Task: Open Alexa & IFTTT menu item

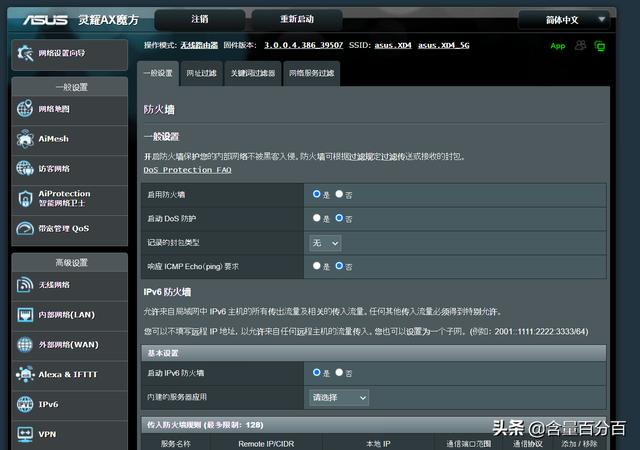Action: pyautogui.click(x=70, y=374)
